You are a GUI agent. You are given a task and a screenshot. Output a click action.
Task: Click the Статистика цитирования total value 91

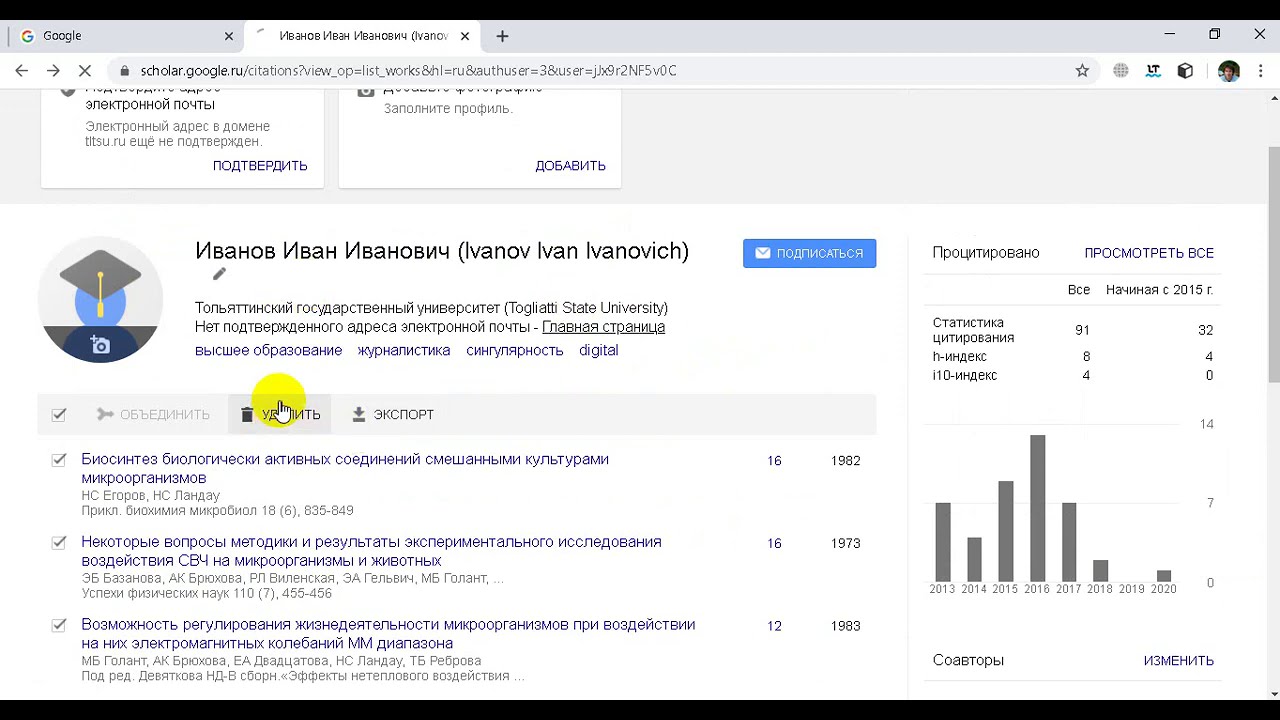coord(1082,330)
